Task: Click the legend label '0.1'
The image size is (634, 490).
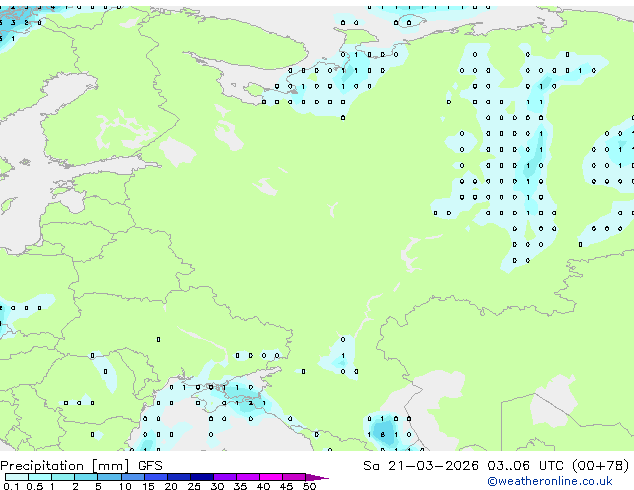Action: tap(11, 486)
